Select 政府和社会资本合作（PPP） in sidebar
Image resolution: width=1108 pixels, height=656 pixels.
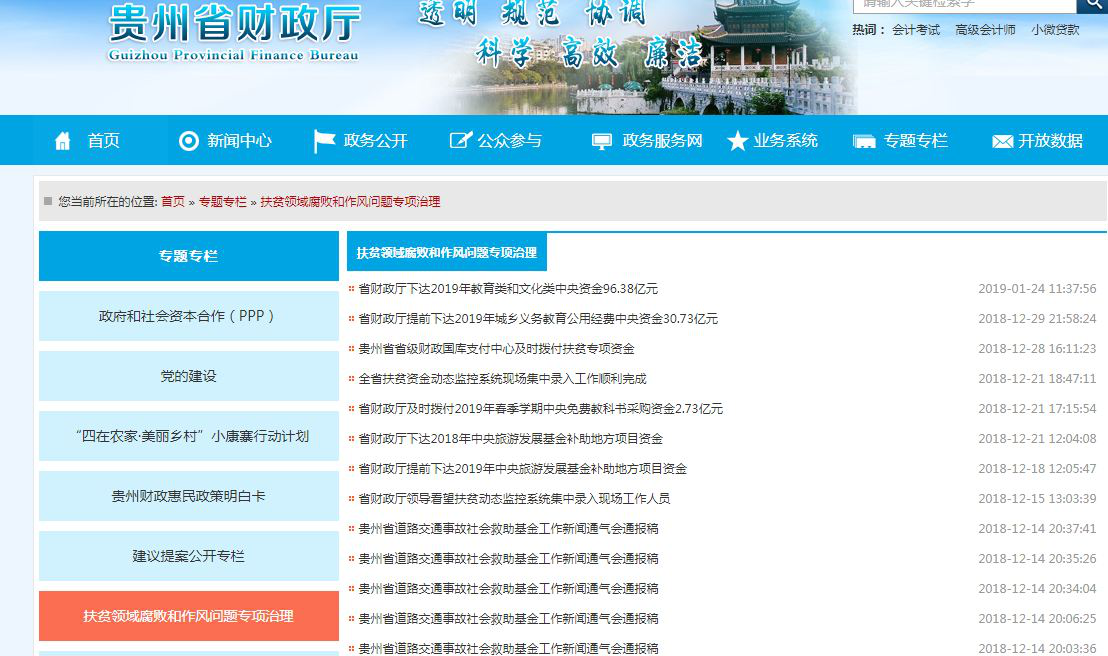[188, 316]
